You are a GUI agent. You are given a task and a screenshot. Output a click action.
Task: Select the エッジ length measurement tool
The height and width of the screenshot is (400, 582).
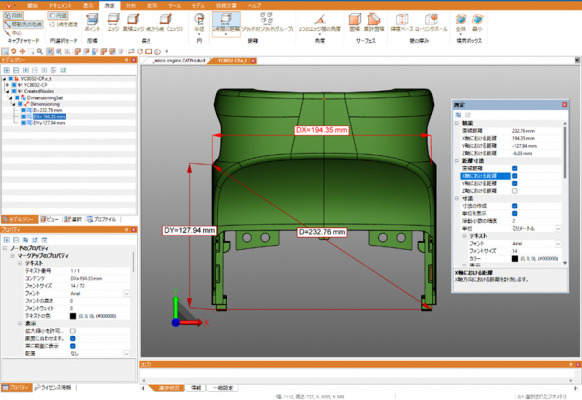[x=113, y=23]
